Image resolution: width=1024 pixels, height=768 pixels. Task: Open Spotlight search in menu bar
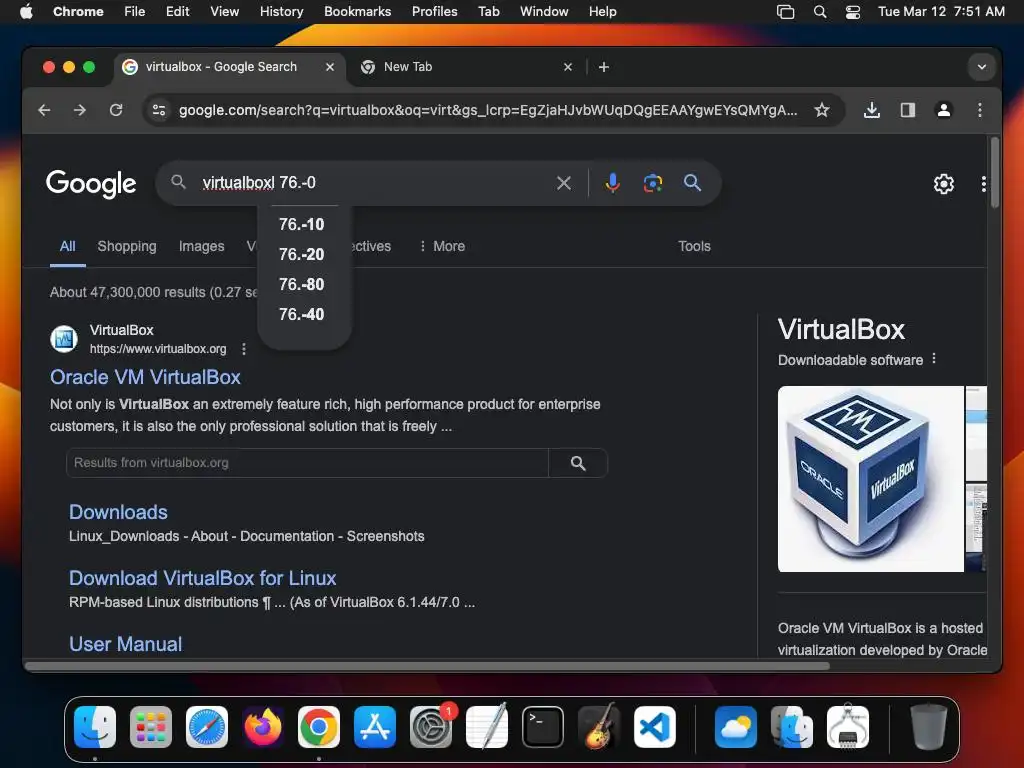820,12
